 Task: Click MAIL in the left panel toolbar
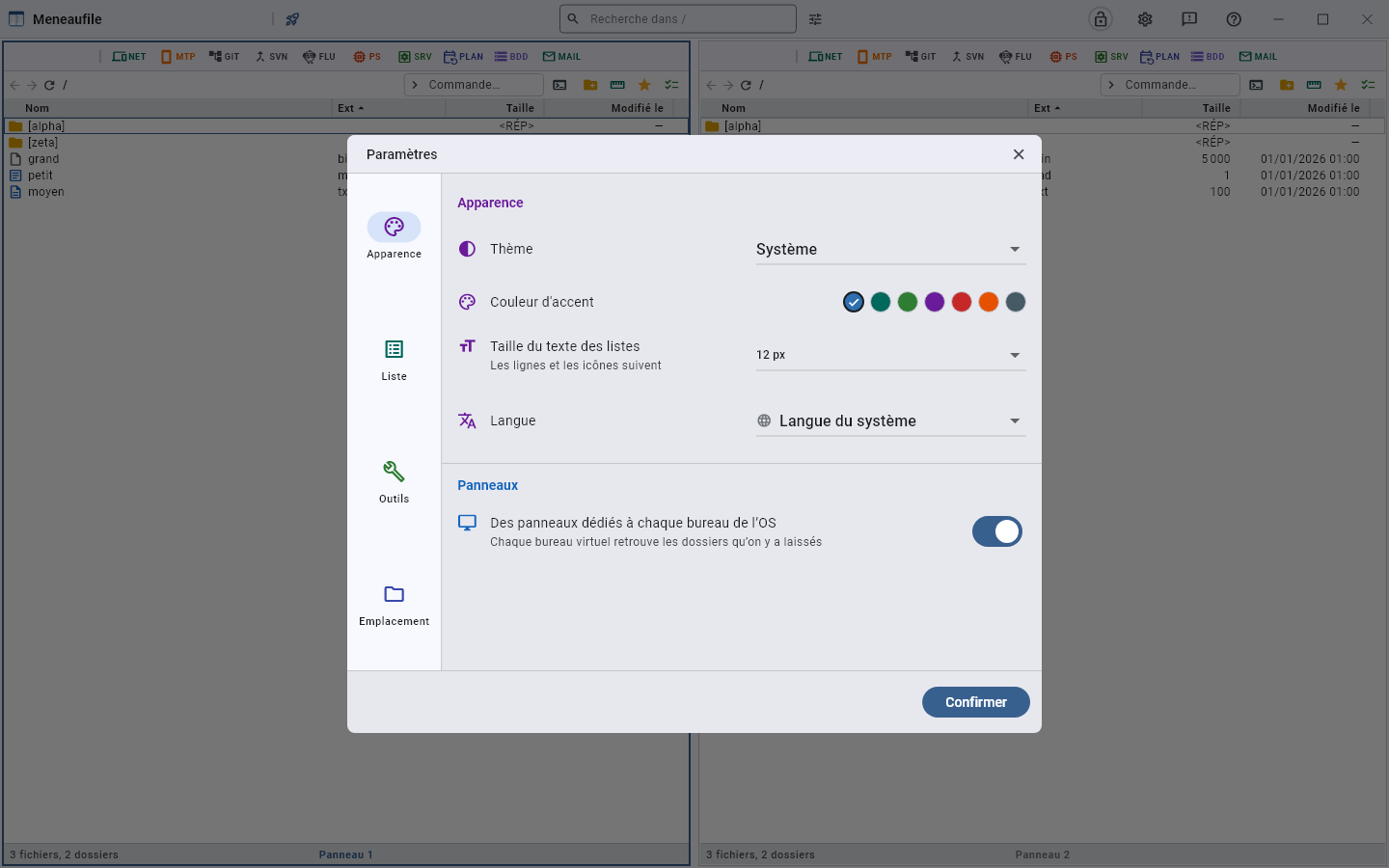pos(561,57)
